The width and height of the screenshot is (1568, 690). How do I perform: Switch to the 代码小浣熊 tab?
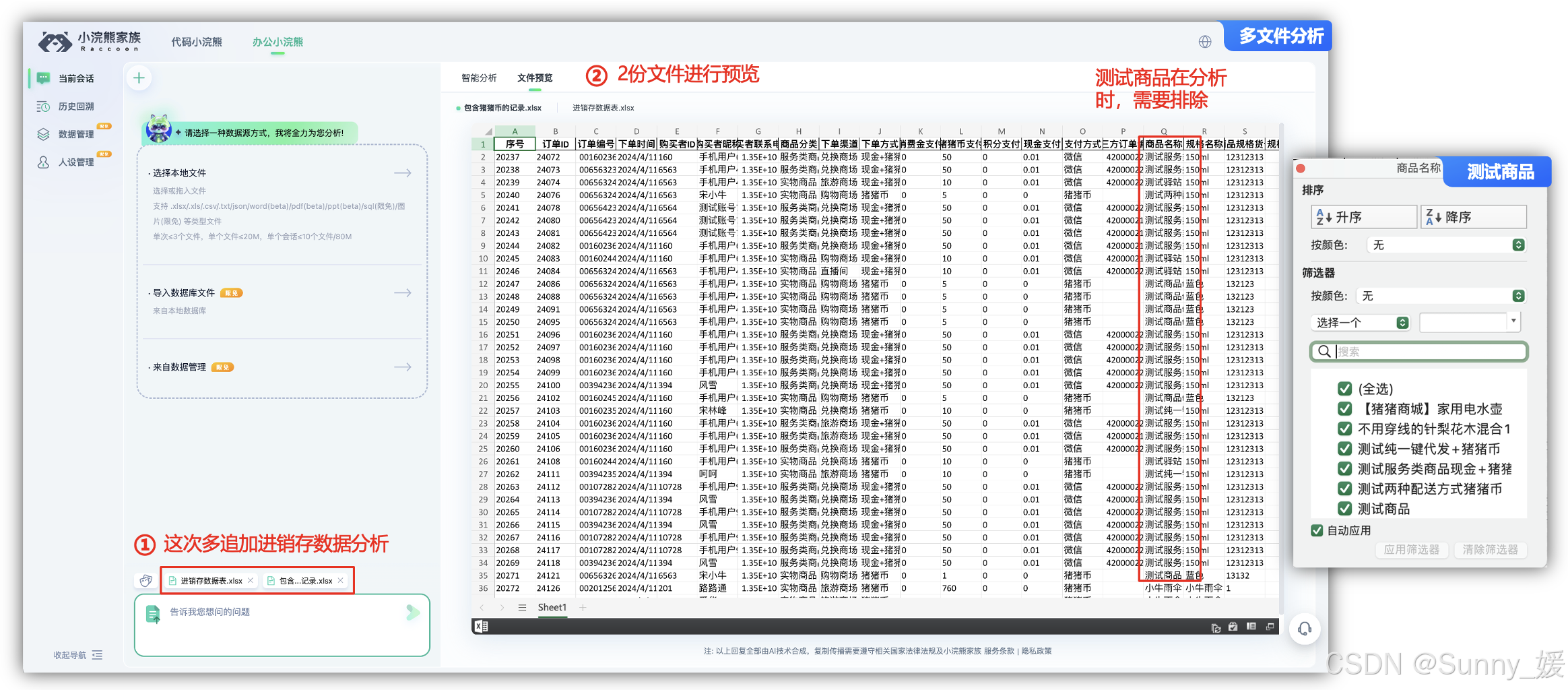coord(196,42)
